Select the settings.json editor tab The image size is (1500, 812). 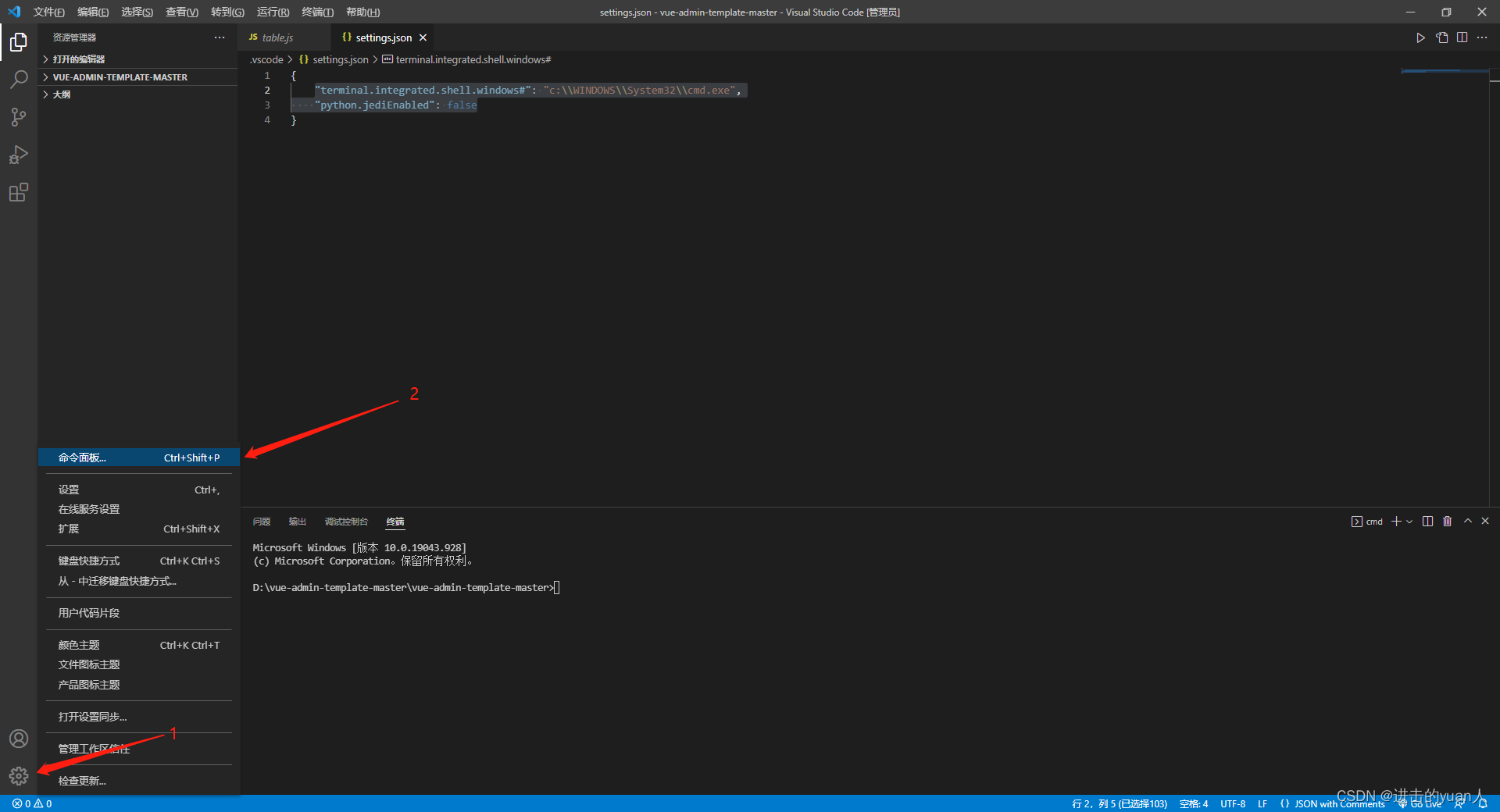(383, 37)
